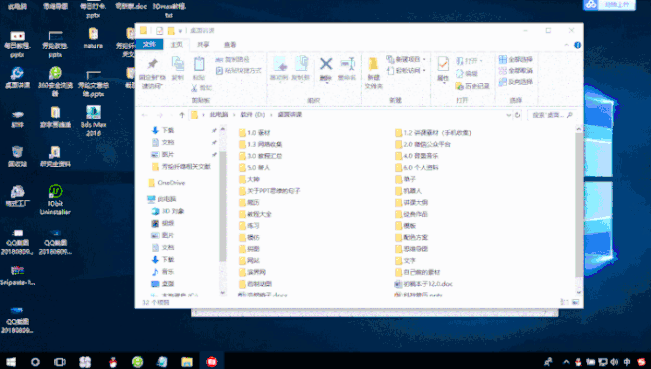Click Copy path (复制路径) in ribbon
This screenshot has width=651, height=369.
pos(232,59)
